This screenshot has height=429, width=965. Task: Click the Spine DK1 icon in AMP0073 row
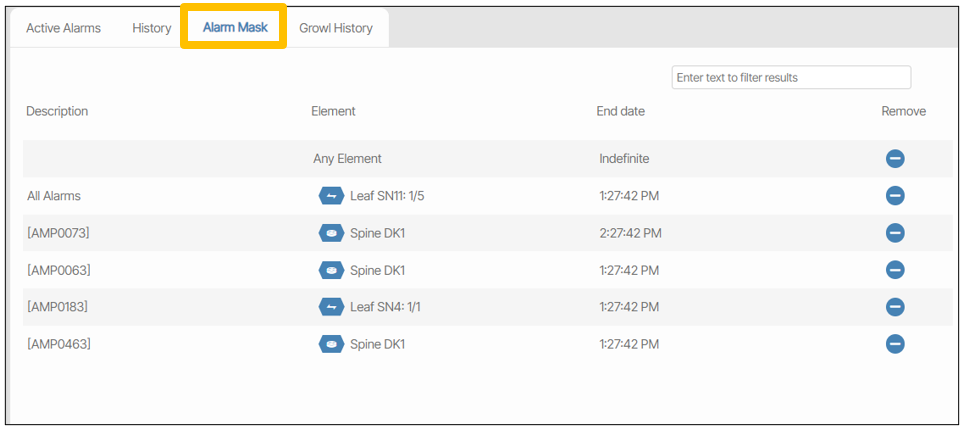pyautogui.click(x=331, y=233)
